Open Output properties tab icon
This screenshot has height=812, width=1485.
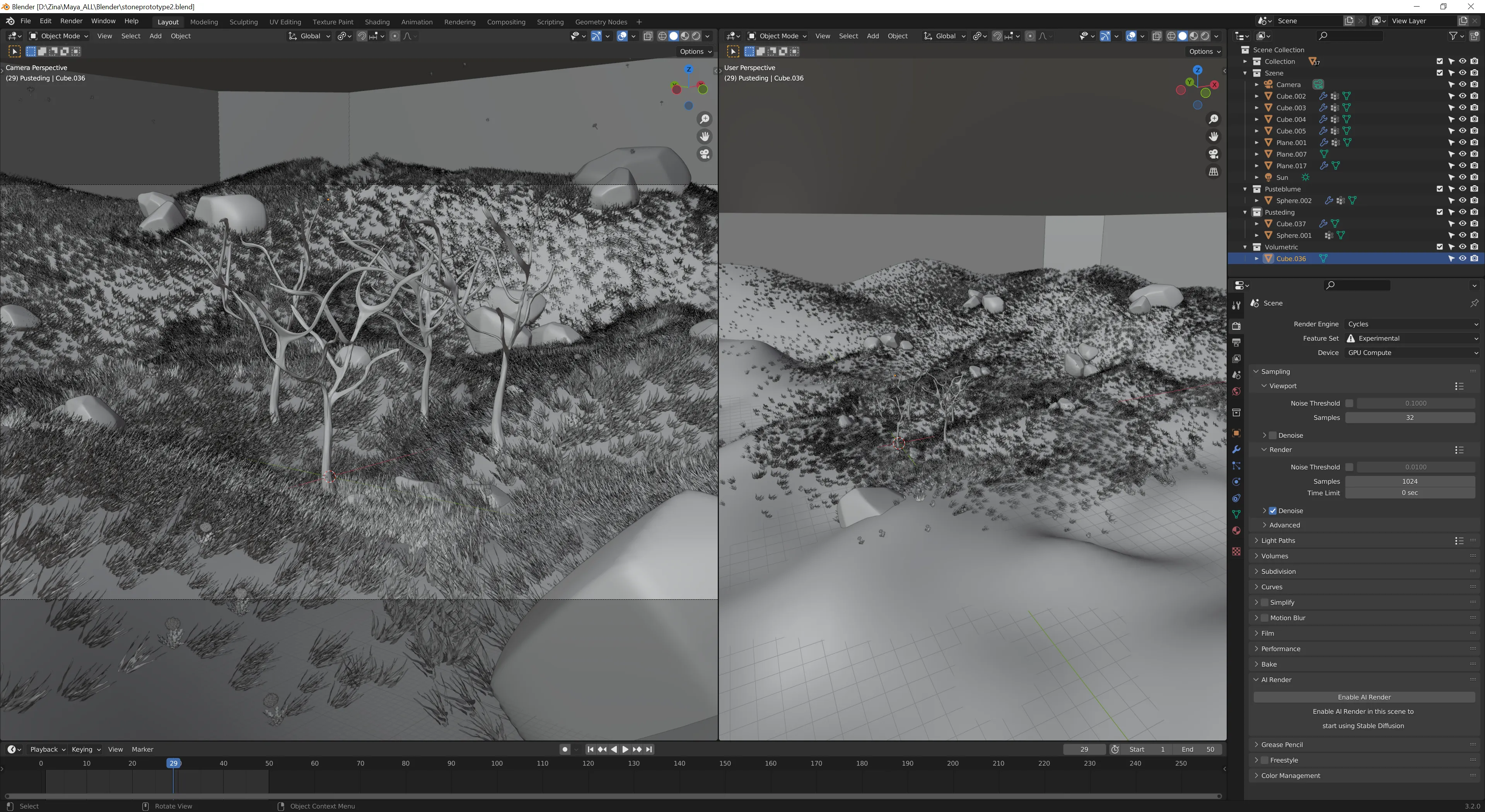coord(1236,342)
